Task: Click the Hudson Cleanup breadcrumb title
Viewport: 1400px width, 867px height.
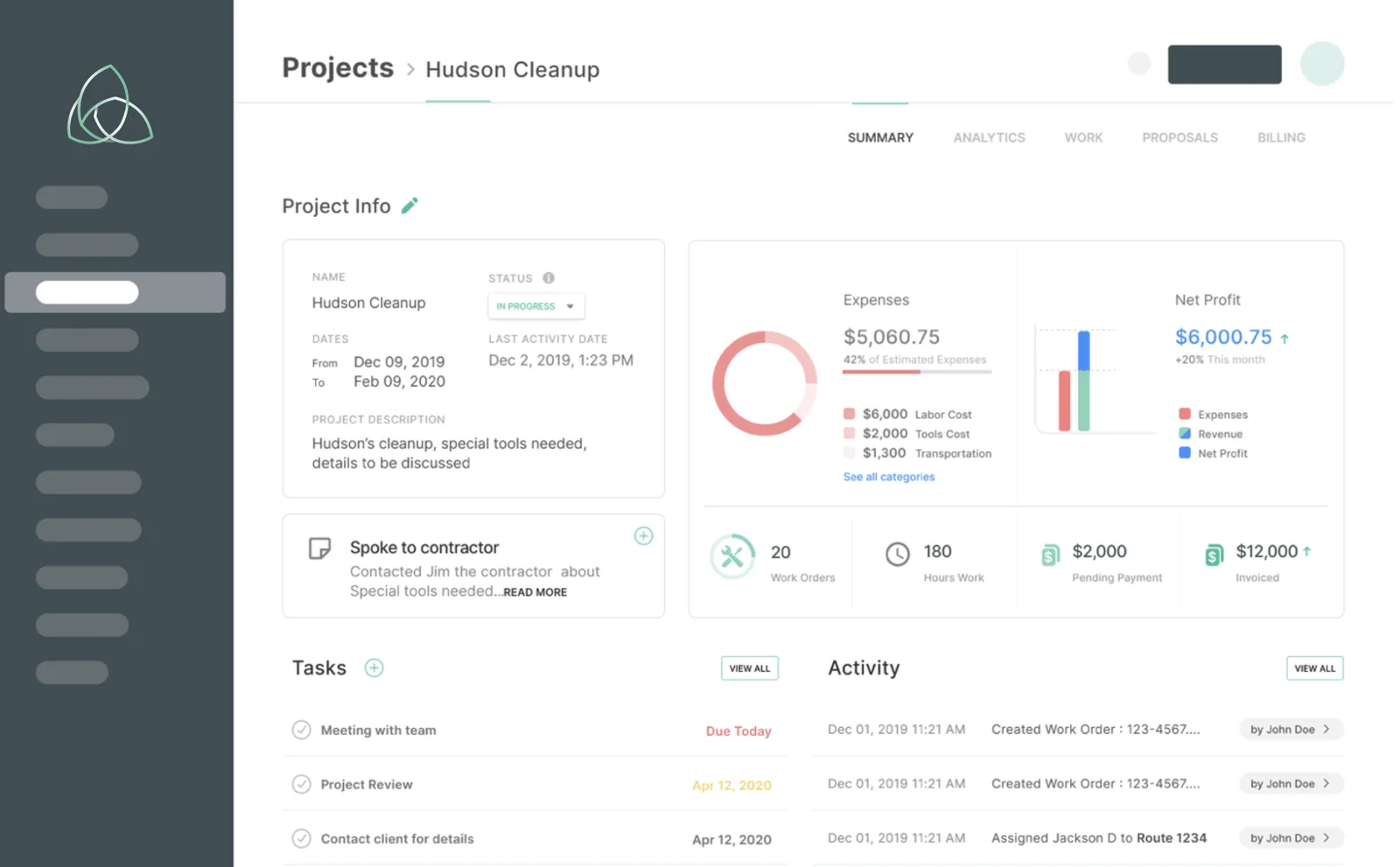Action: coord(513,69)
